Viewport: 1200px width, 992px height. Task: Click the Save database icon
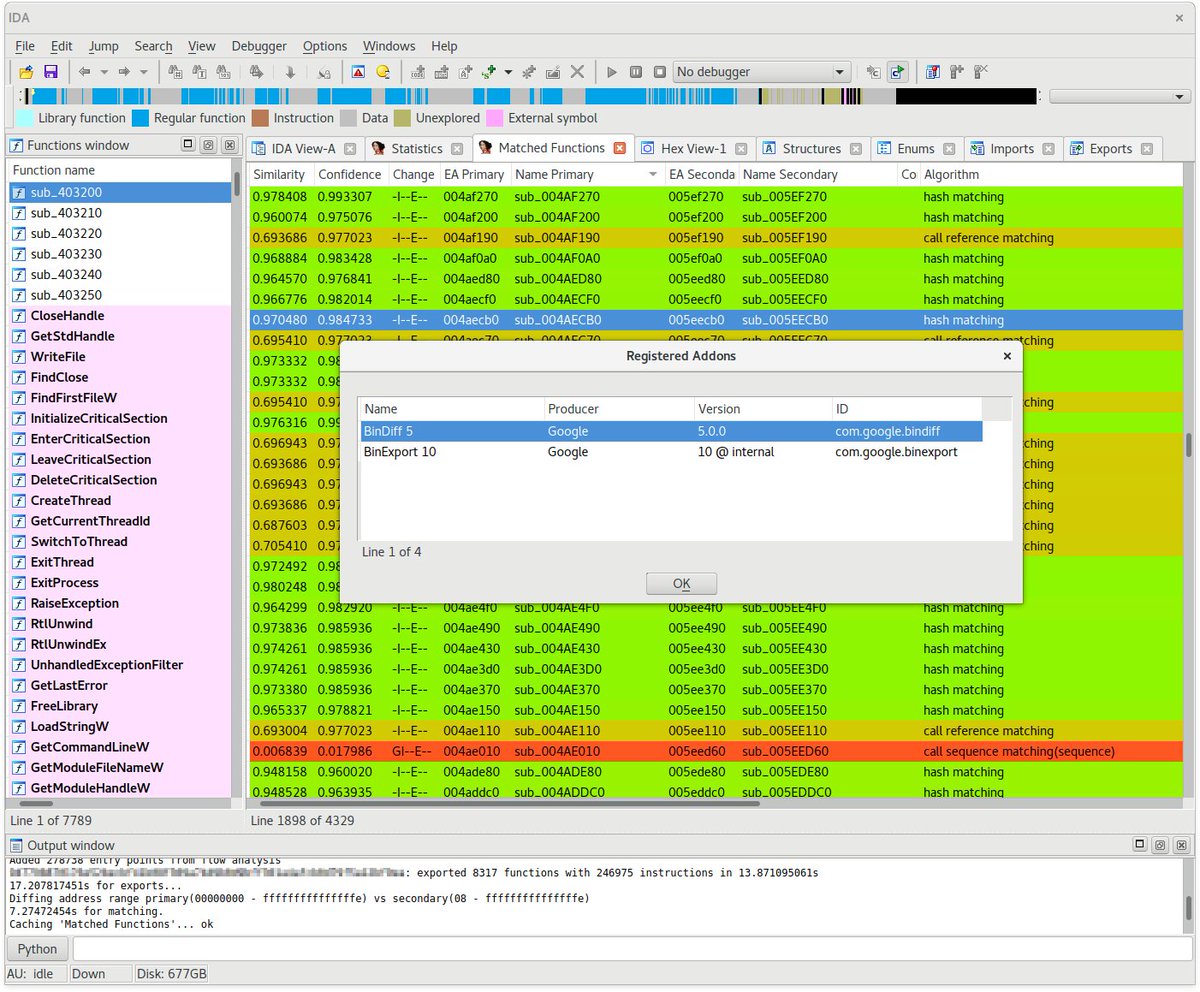[50, 71]
